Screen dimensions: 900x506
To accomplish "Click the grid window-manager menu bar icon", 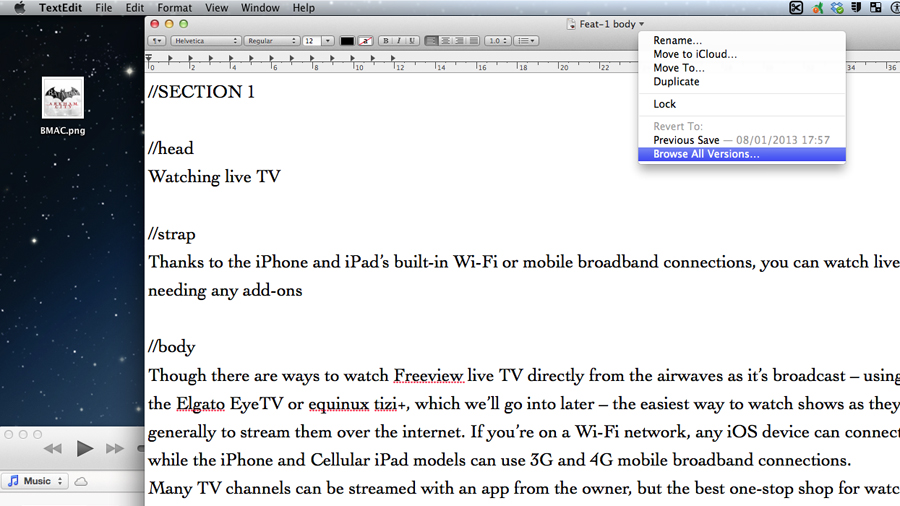I will pos(876,7).
